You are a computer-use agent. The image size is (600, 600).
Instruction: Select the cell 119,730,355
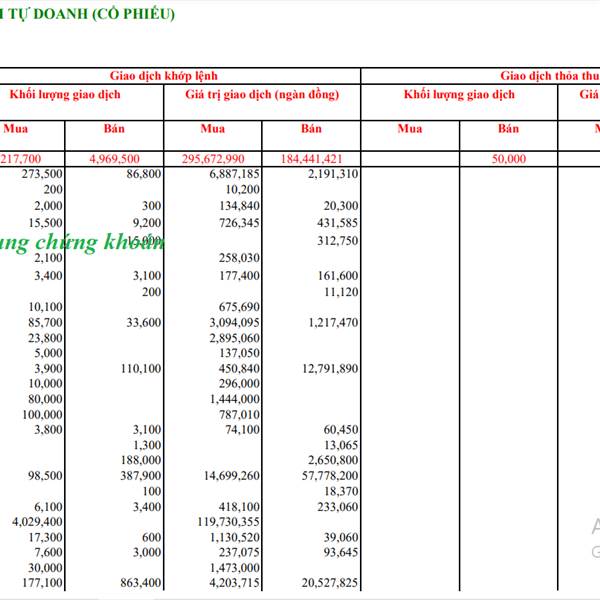pos(228,522)
